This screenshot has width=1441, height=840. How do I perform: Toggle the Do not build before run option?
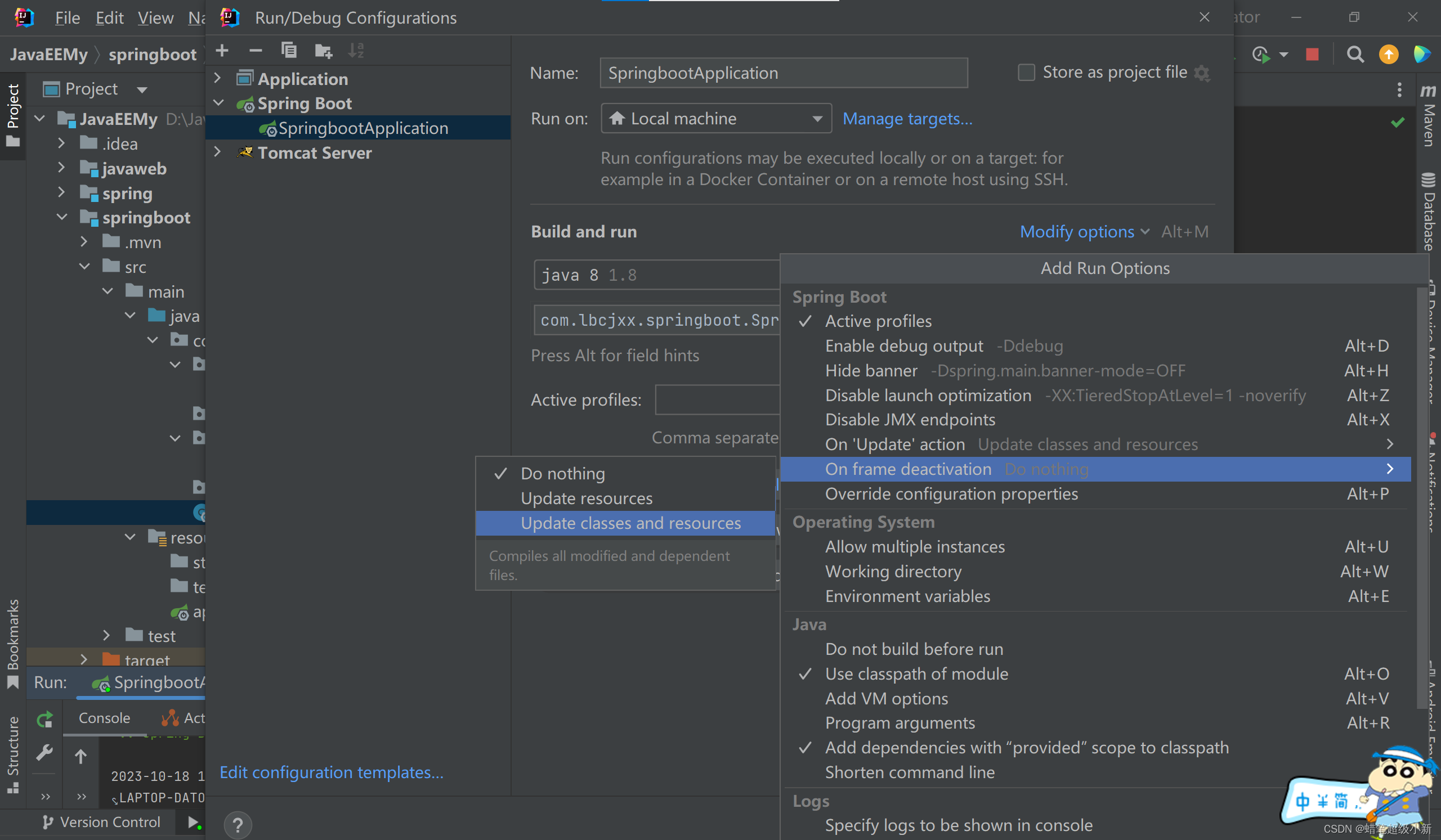point(913,649)
